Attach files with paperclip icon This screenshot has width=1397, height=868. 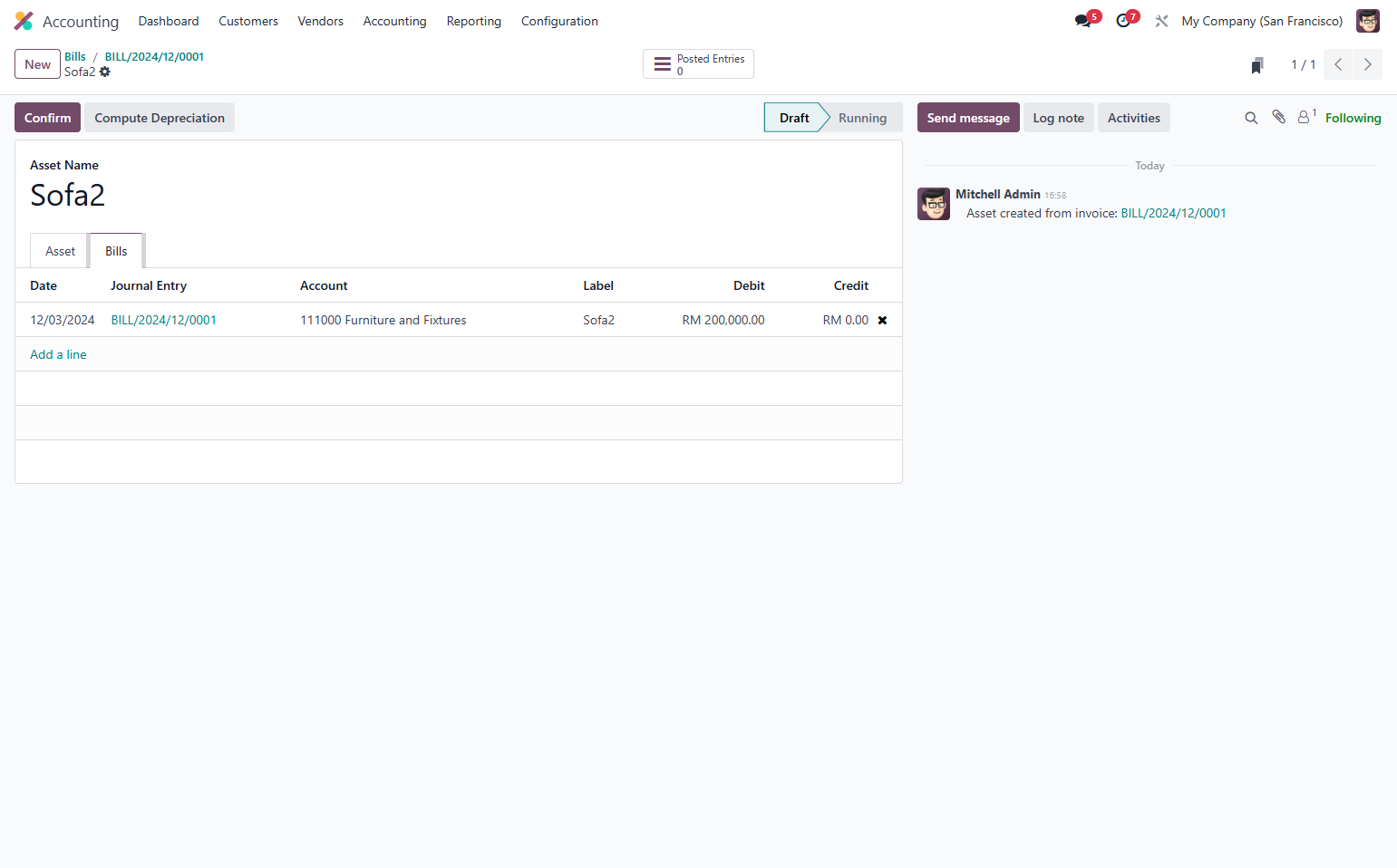coord(1278,117)
